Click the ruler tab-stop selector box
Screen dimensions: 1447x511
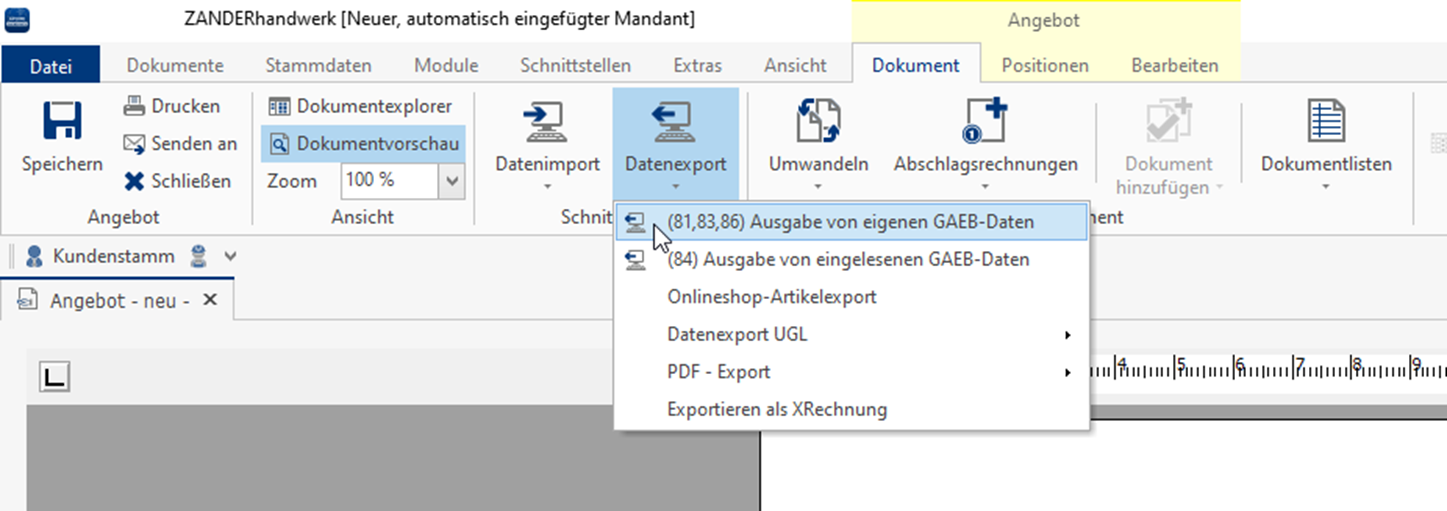(55, 377)
